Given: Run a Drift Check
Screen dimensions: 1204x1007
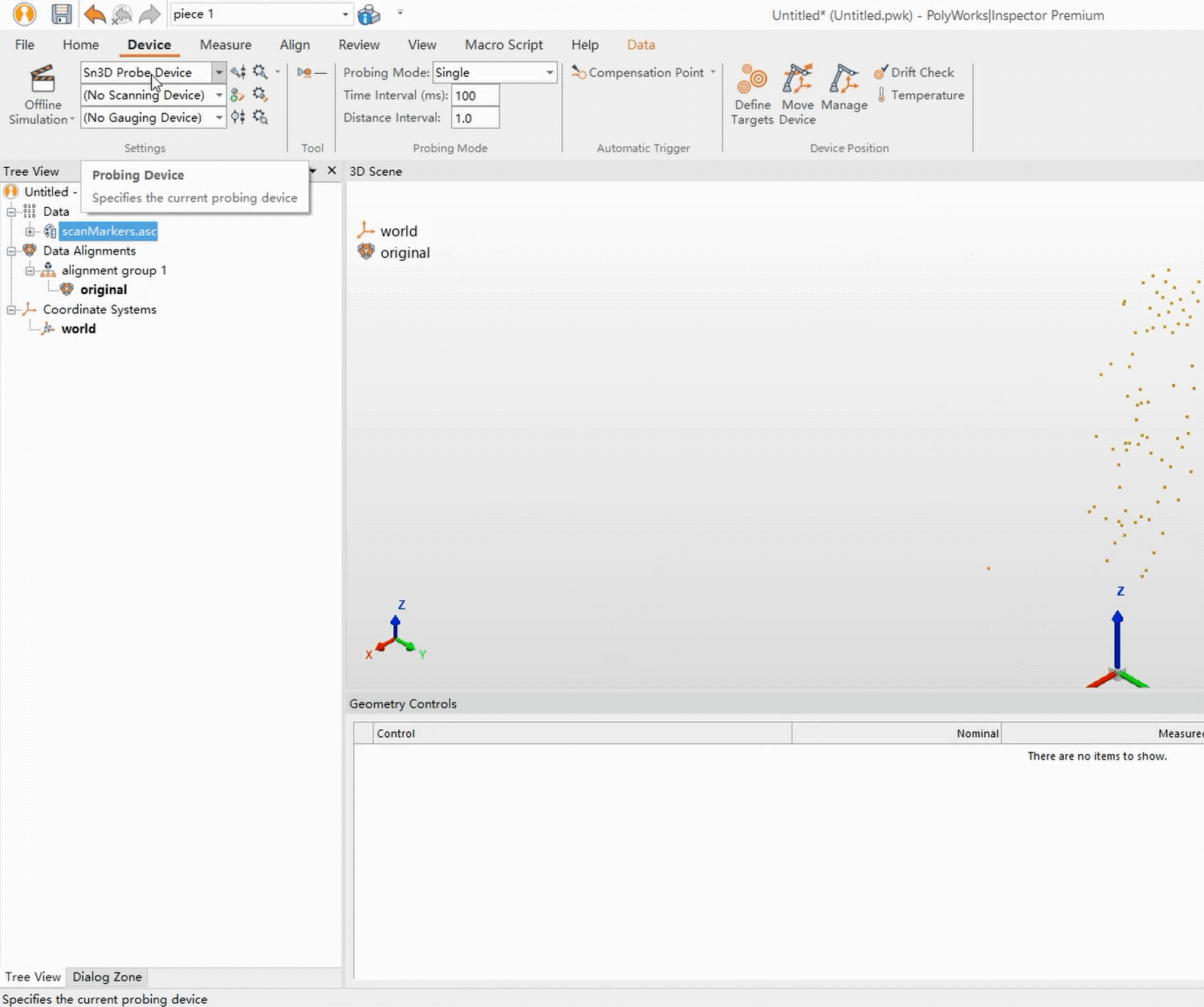Looking at the screenshot, I should click(x=915, y=72).
